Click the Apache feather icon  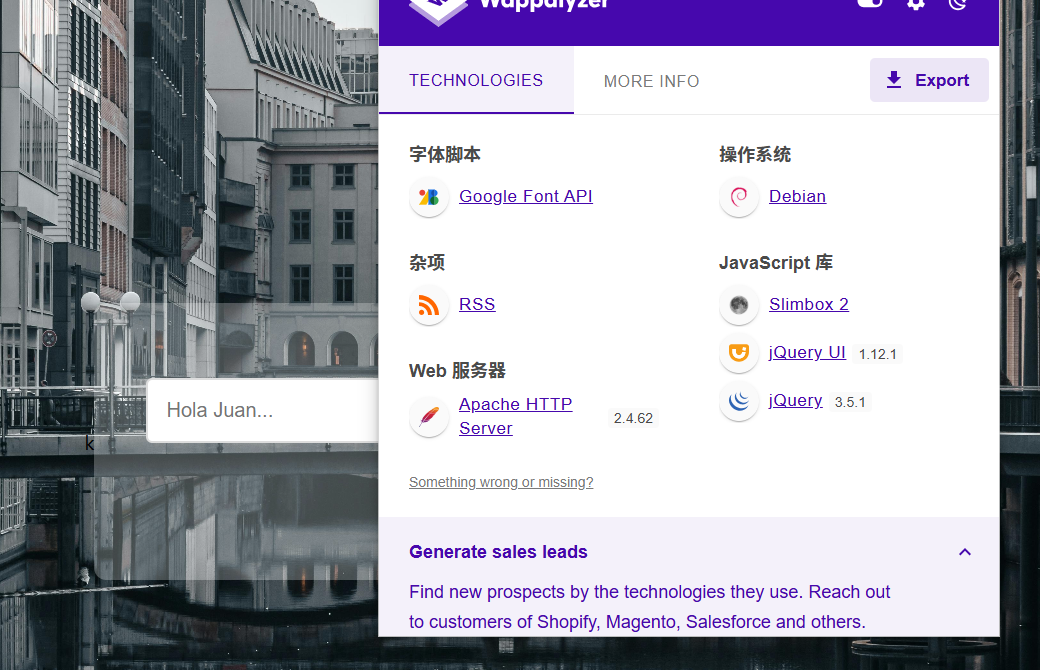click(x=428, y=417)
